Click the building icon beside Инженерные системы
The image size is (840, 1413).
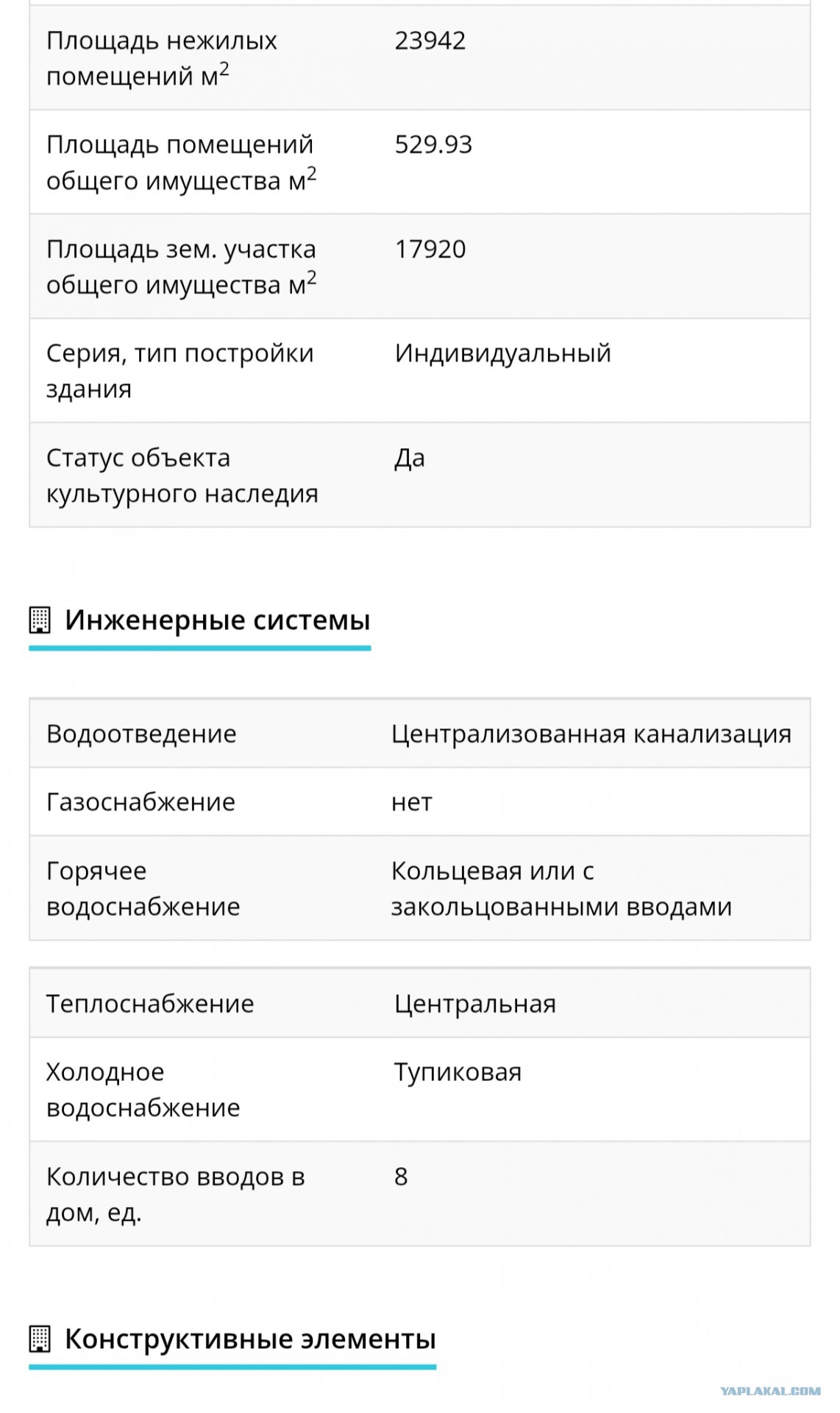[39, 620]
